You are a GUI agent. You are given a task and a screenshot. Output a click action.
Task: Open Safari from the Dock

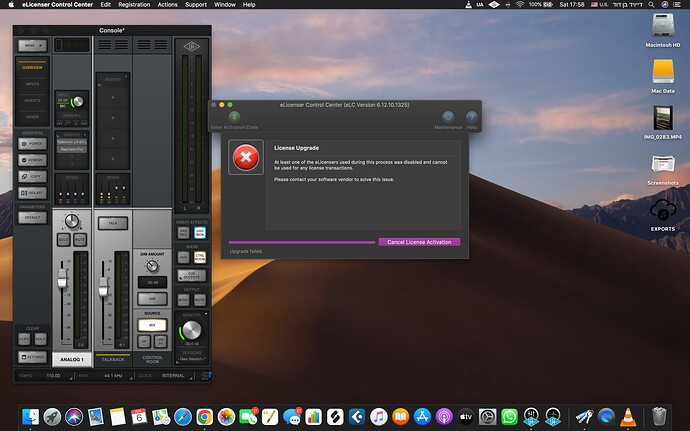click(183, 416)
